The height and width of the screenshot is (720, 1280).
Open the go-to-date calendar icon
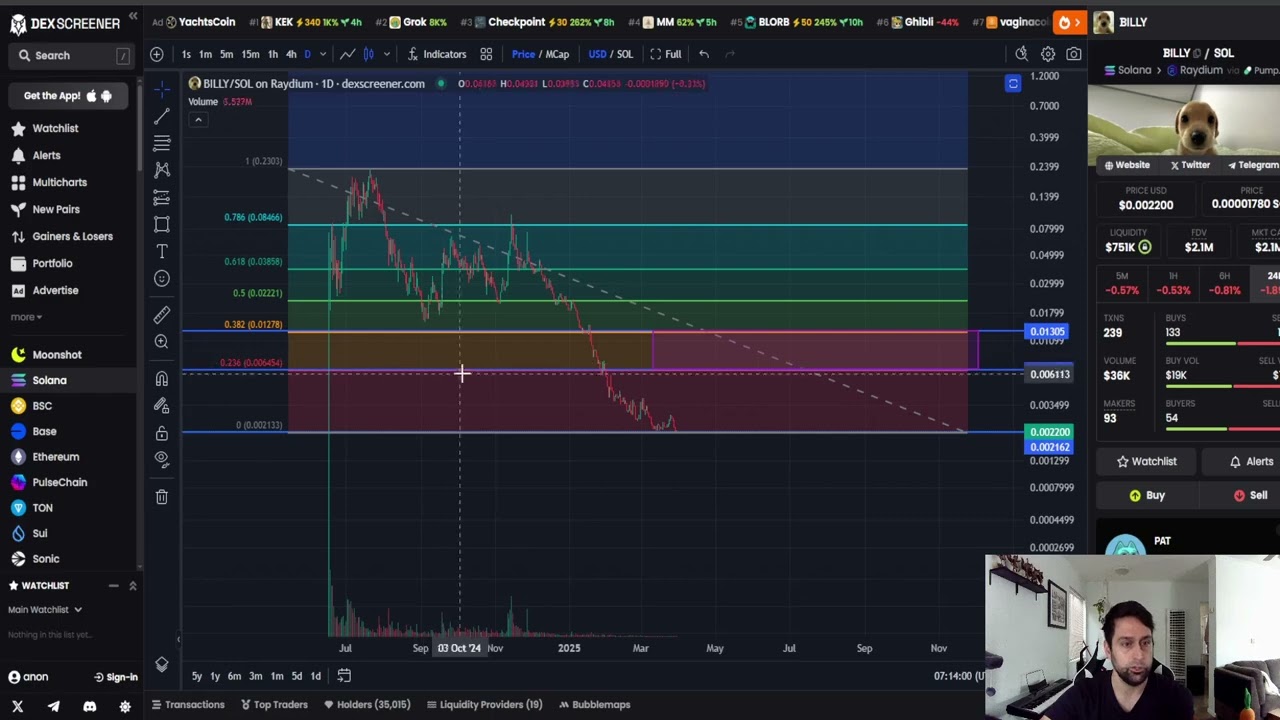tap(344, 676)
